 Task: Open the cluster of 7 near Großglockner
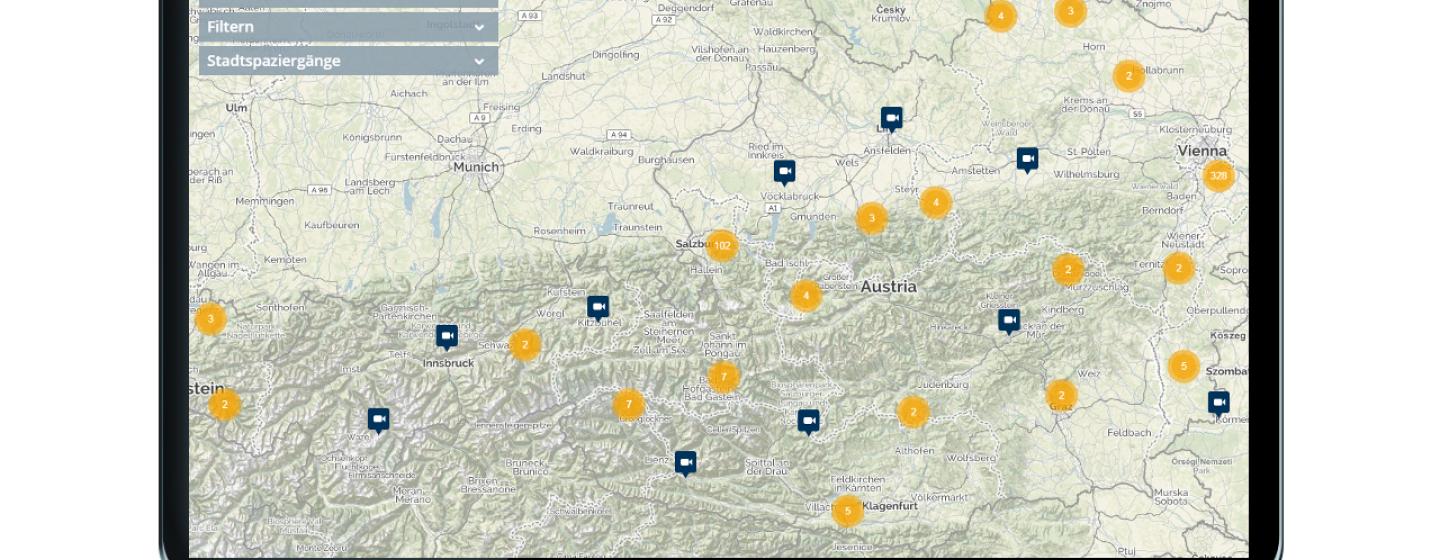tap(628, 405)
